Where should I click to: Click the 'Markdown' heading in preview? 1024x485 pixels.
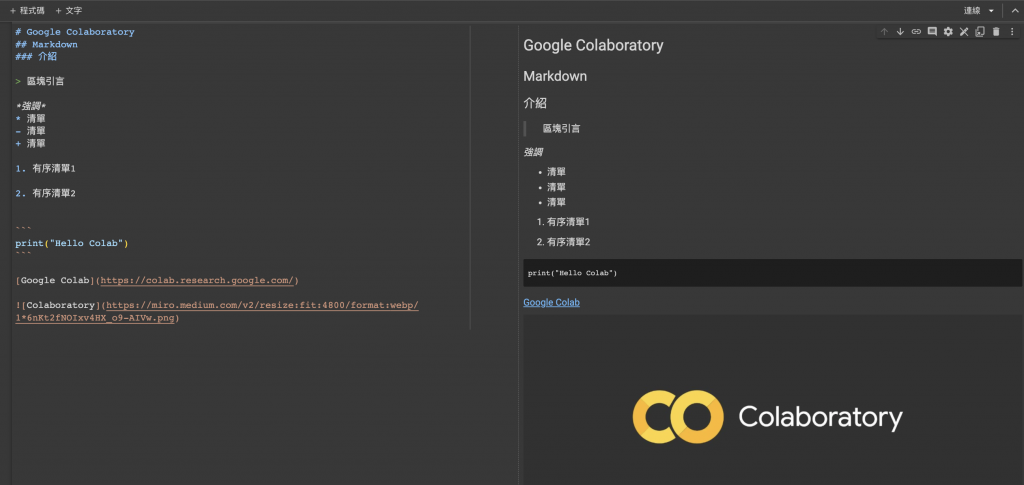[555, 76]
